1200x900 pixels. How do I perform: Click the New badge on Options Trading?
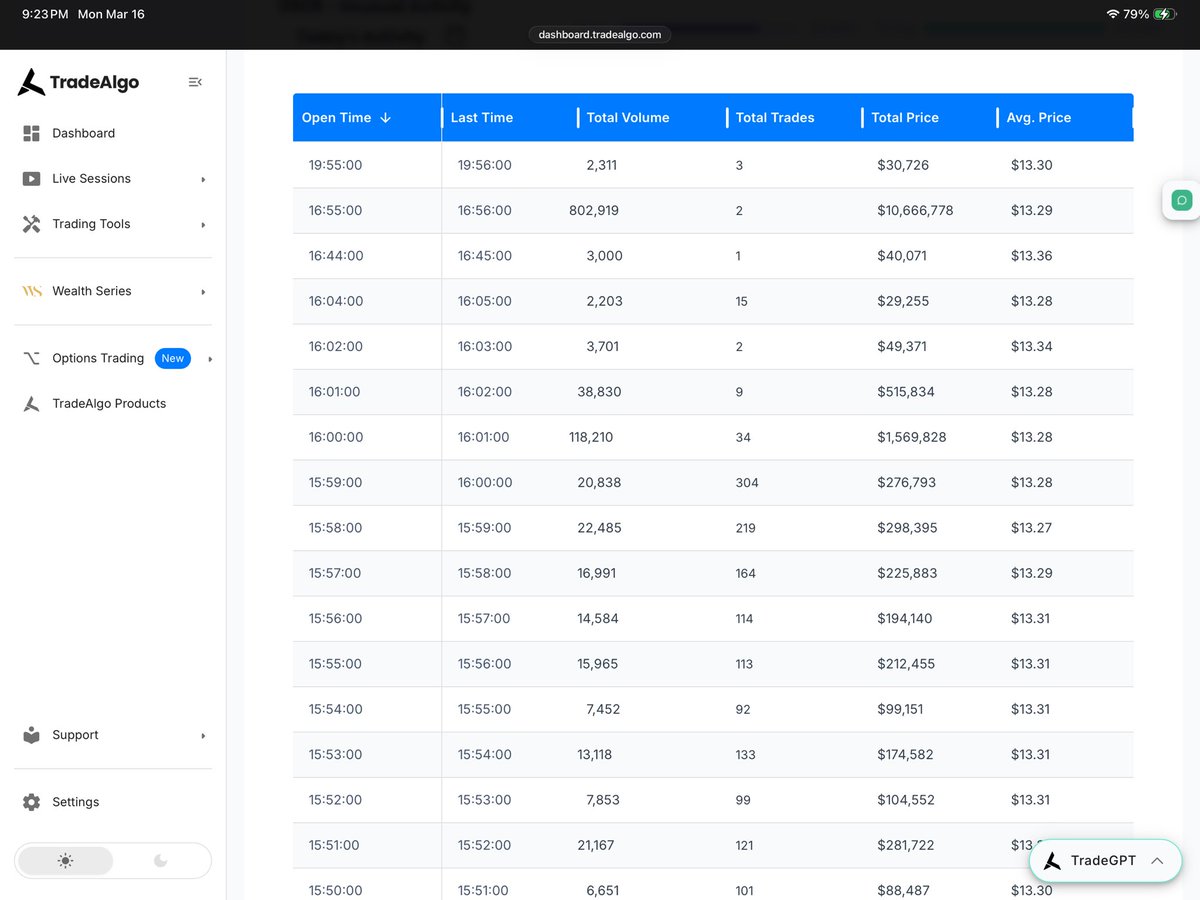pyautogui.click(x=173, y=358)
